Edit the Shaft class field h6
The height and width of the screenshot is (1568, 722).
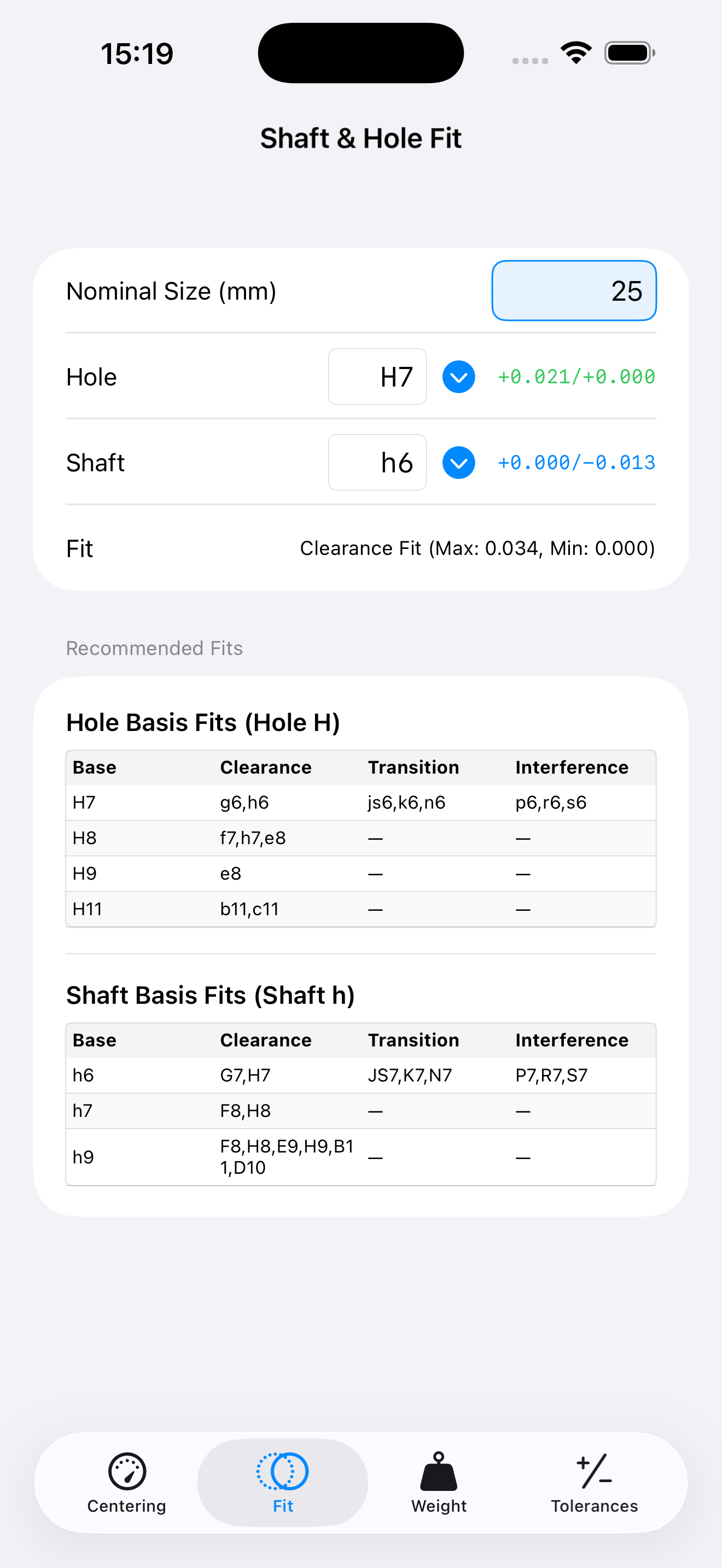pos(377,462)
